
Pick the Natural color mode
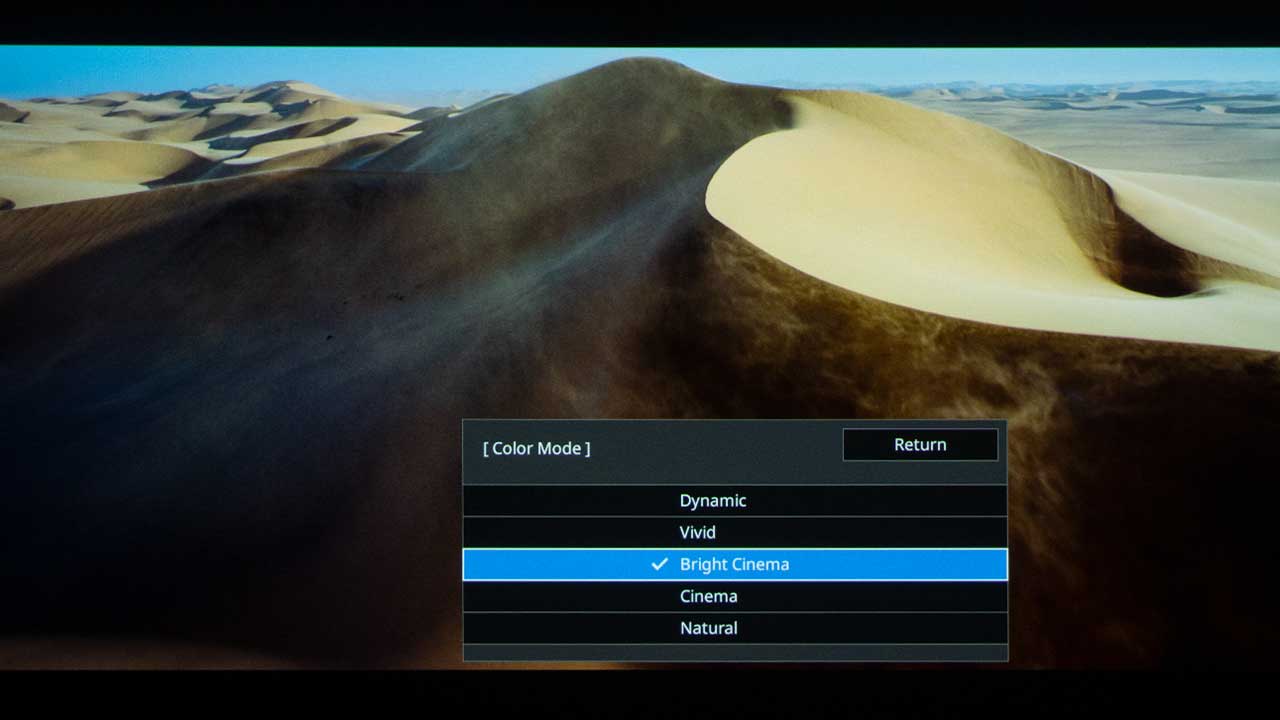pyautogui.click(x=708, y=629)
